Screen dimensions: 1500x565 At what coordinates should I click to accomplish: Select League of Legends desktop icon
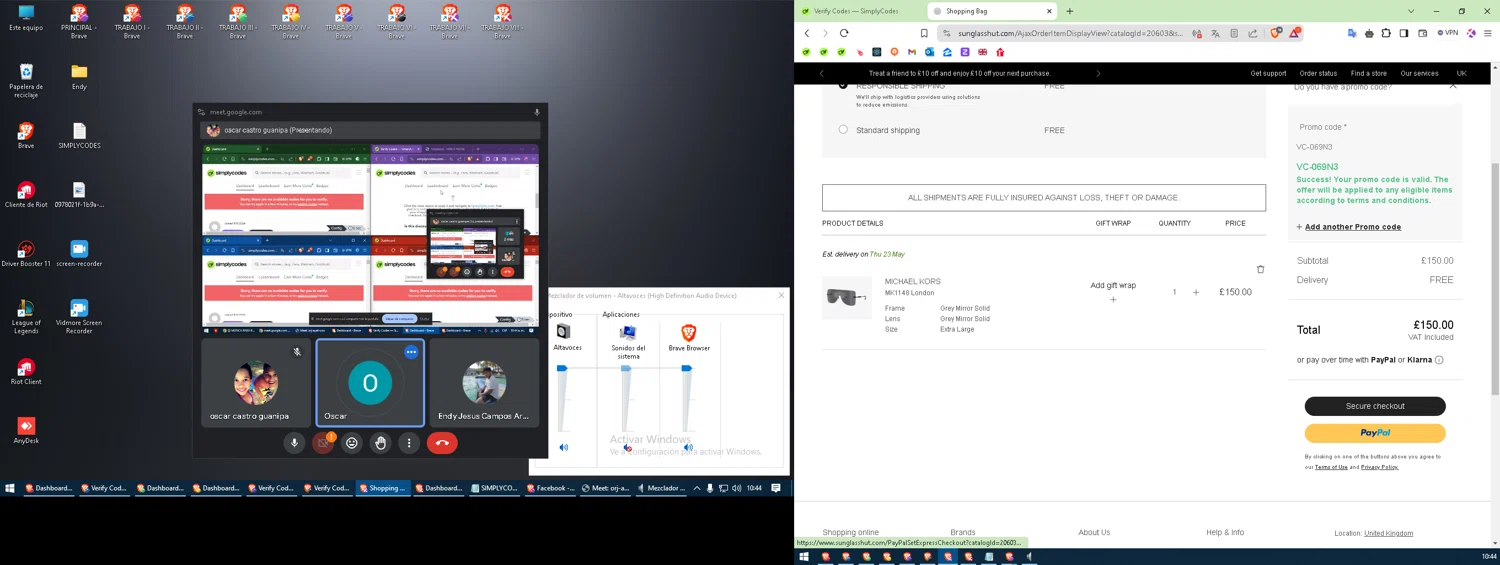tap(26, 316)
